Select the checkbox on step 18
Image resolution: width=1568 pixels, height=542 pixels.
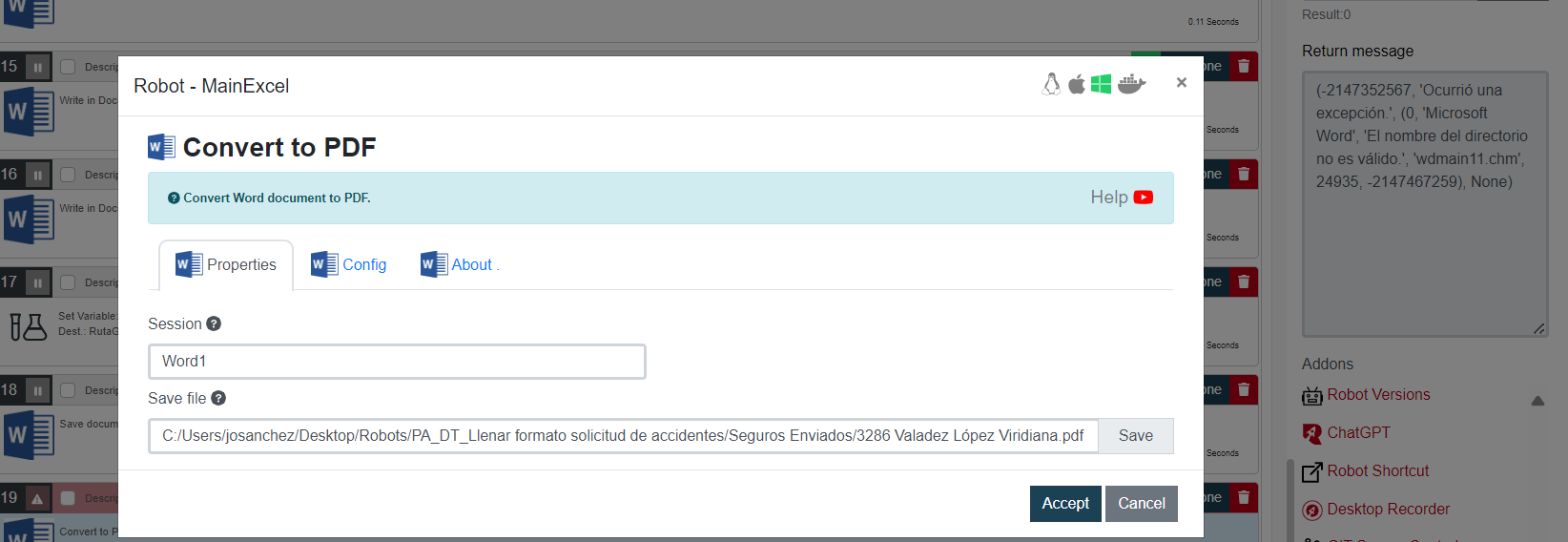click(68, 390)
